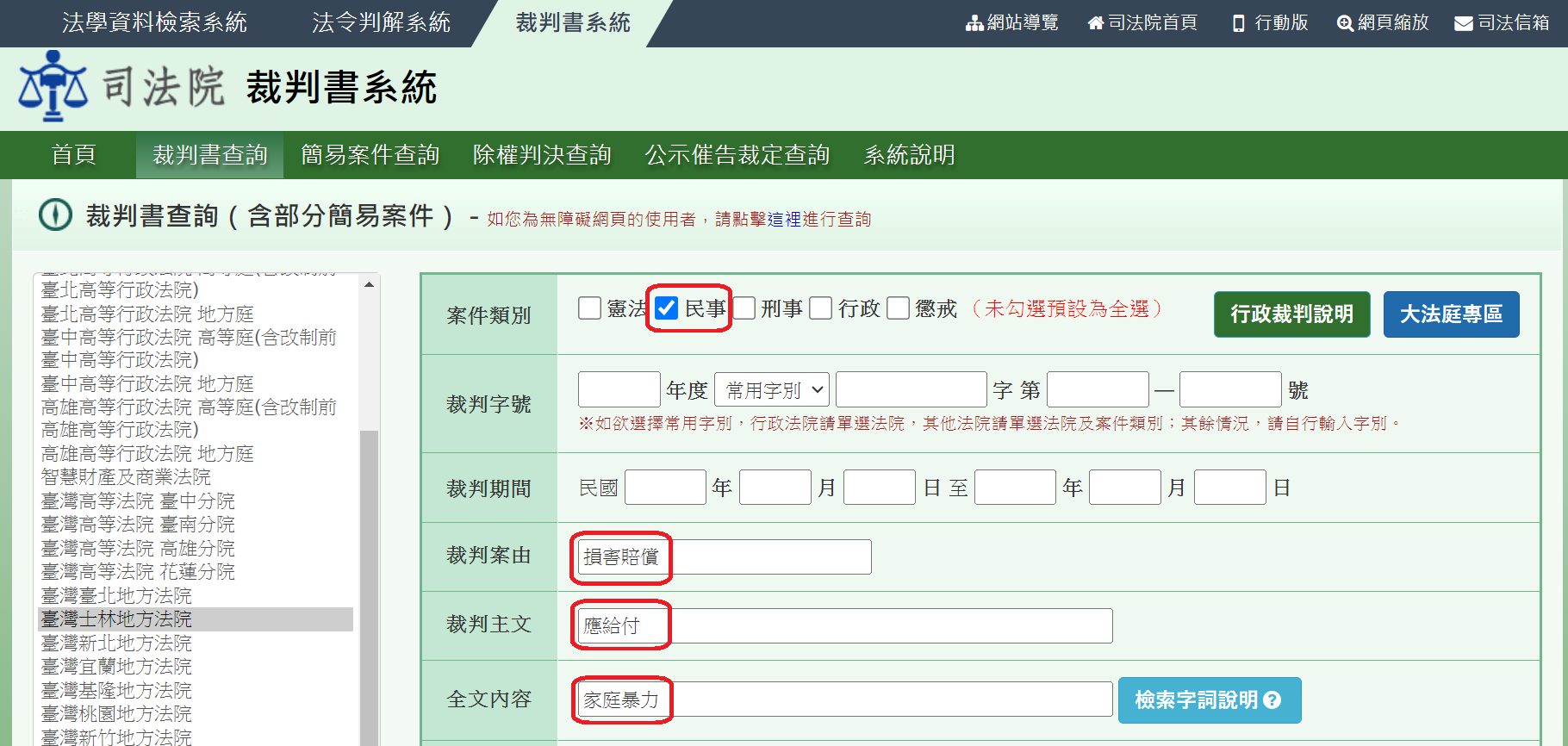Click the question mark icon on 檢索字詞說明
Viewport: 1568px width, 746px height.
tap(1272, 700)
